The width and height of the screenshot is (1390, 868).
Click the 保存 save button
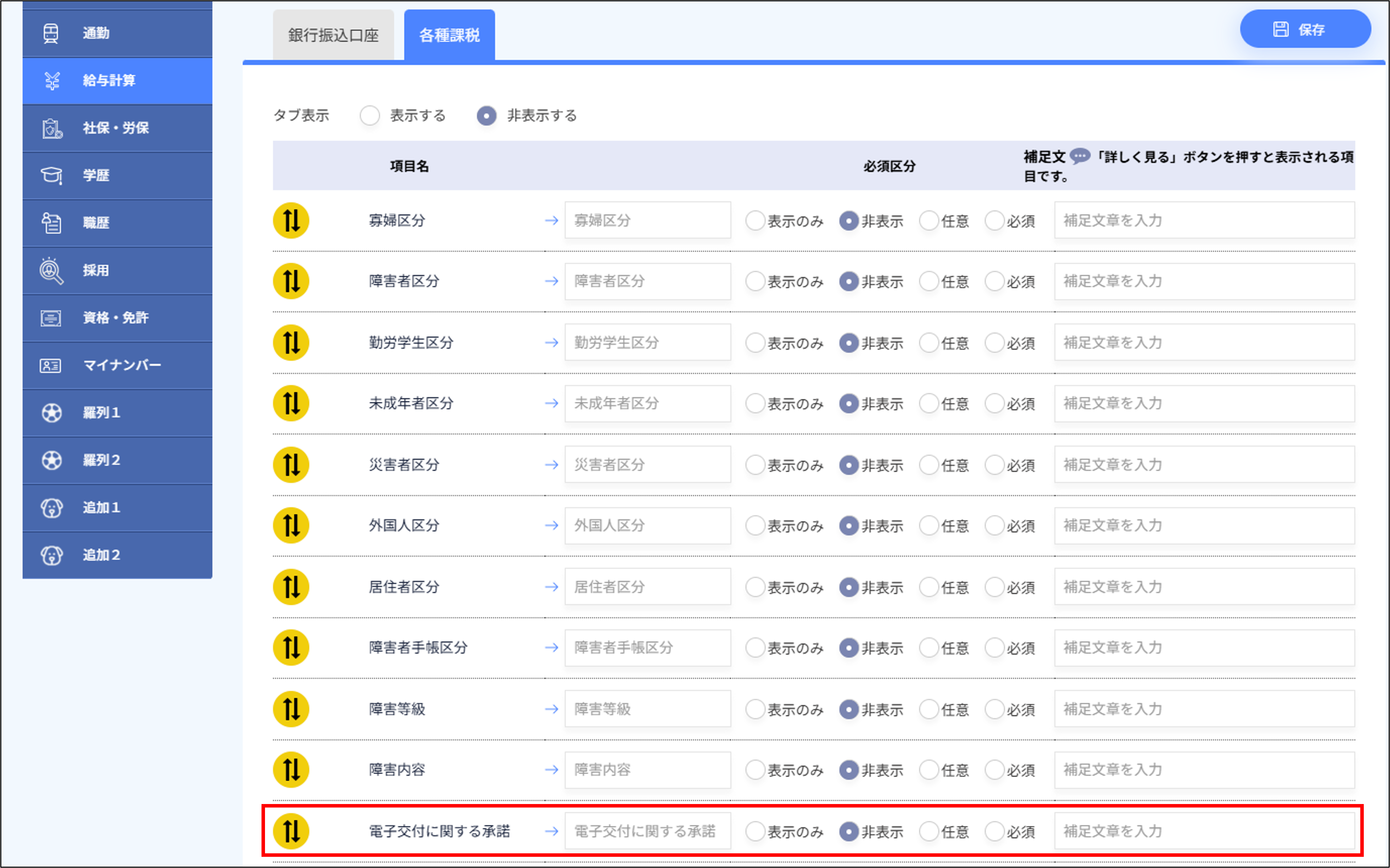[x=1305, y=29]
